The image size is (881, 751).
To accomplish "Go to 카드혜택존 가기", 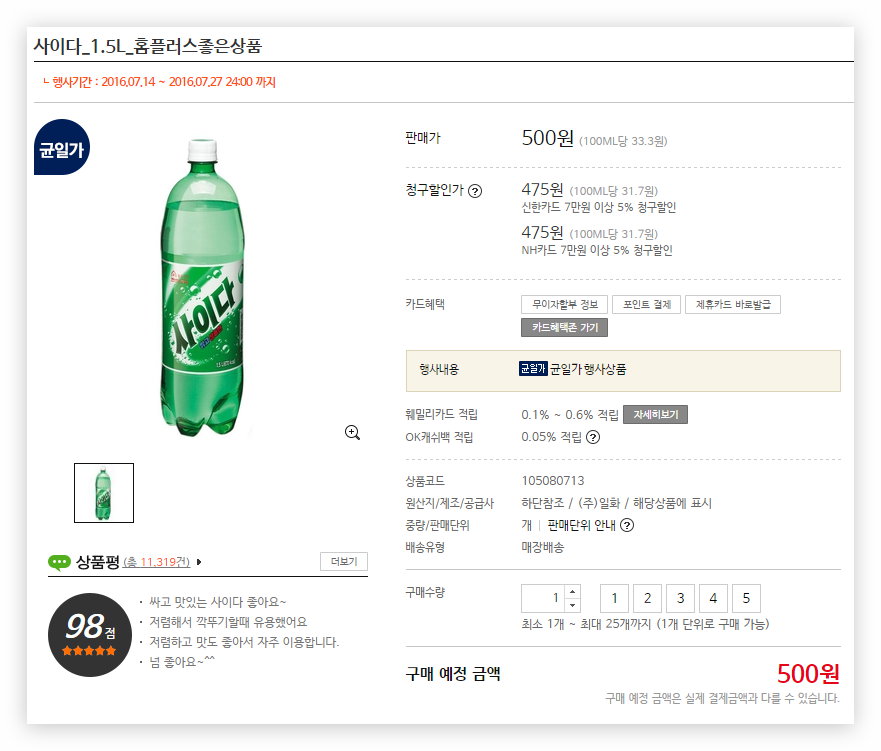I will (x=564, y=328).
